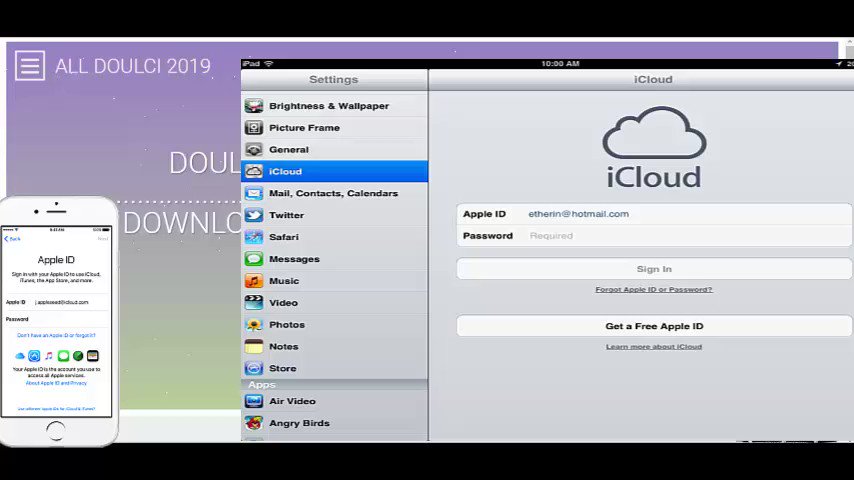The image size is (854, 480).
Task: Click the Wi-Fi icon in the iPad status bar
Action: [269, 64]
